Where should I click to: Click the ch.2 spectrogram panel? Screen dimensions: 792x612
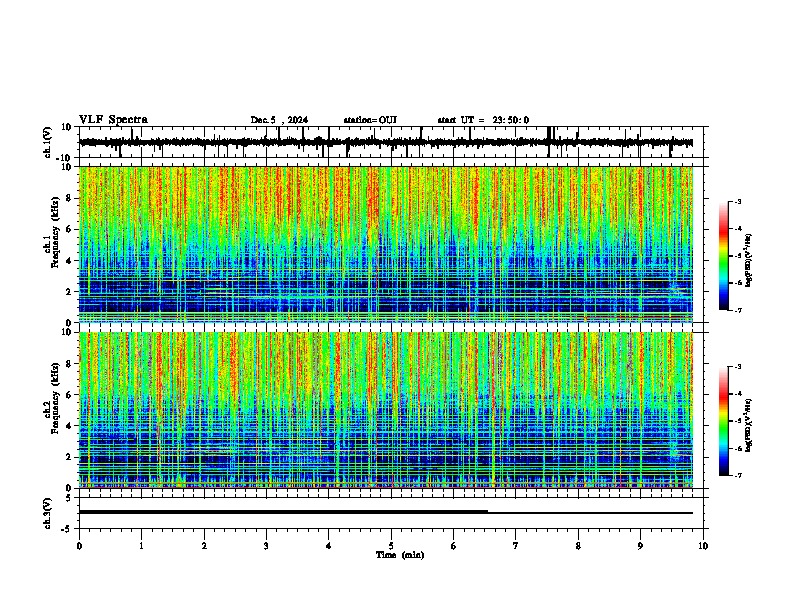tap(386, 410)
